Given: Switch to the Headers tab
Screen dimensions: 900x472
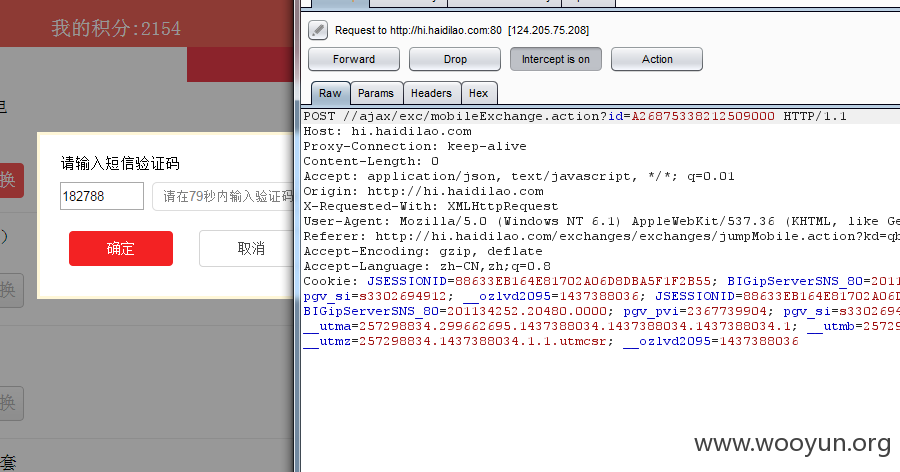Looking at the screenshot, I should (431, 93).
